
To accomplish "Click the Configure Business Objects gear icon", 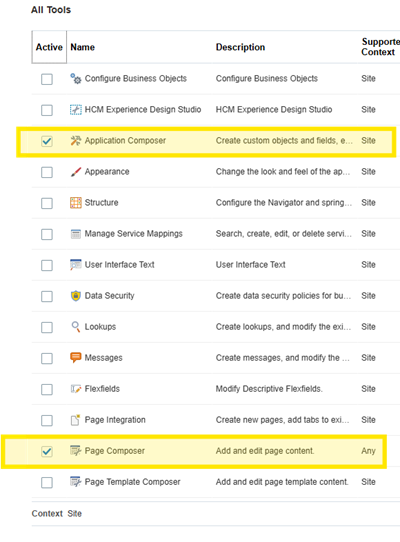I will (x=76, y=78).
